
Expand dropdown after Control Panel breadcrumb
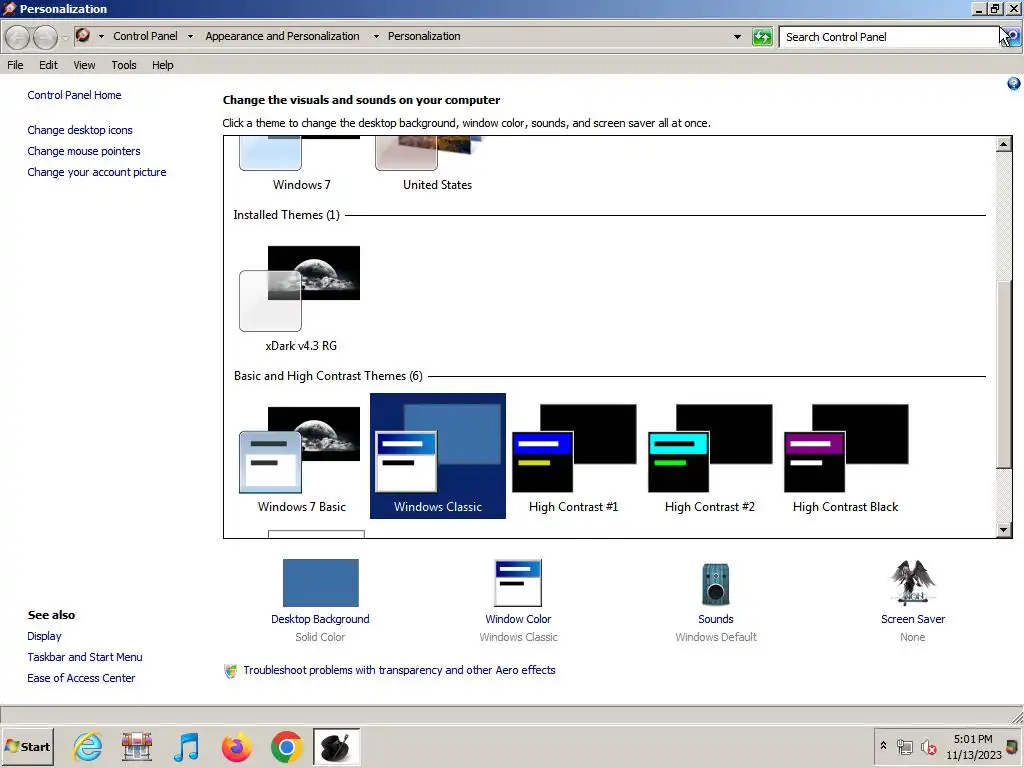pyautogui.click(x=190, y=37)
